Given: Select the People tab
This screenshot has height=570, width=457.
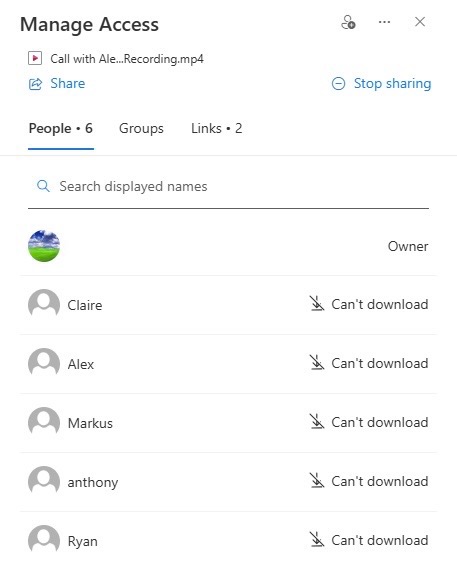Looking at the screenshot, I should 61,128.
